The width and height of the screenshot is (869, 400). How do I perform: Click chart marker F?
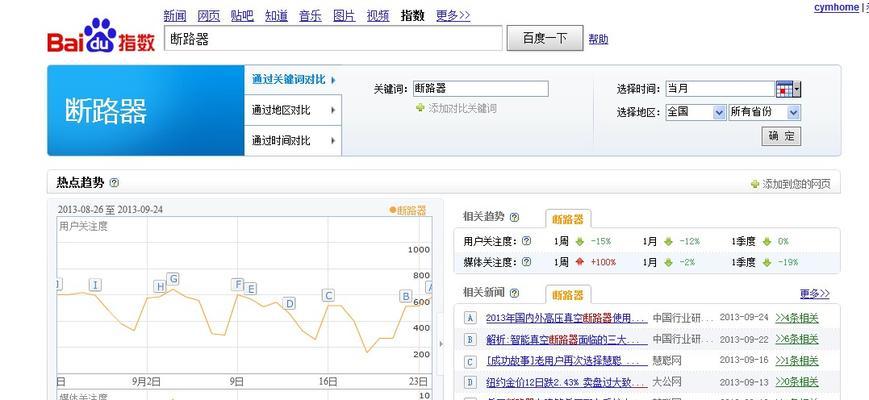[238, 284]
